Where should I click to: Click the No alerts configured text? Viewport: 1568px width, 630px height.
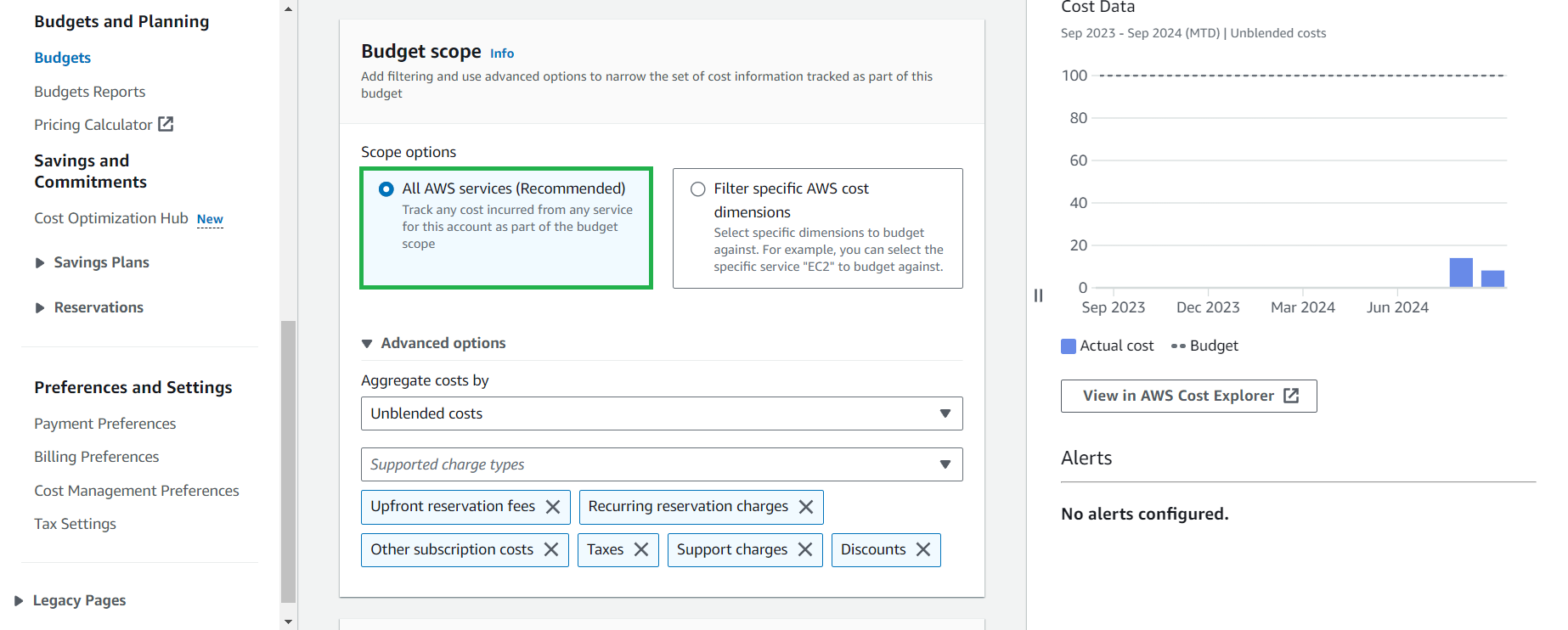pos(1145,514)
